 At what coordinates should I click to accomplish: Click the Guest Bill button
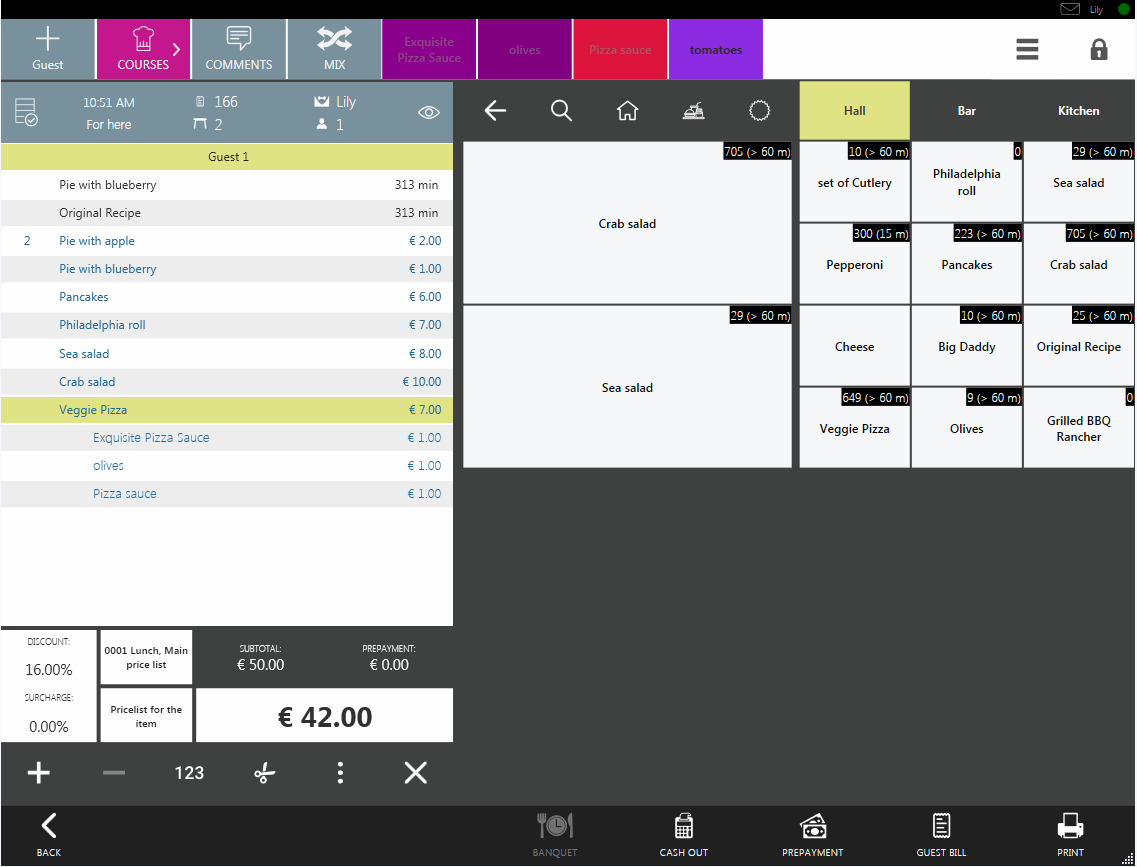[941, 834]
